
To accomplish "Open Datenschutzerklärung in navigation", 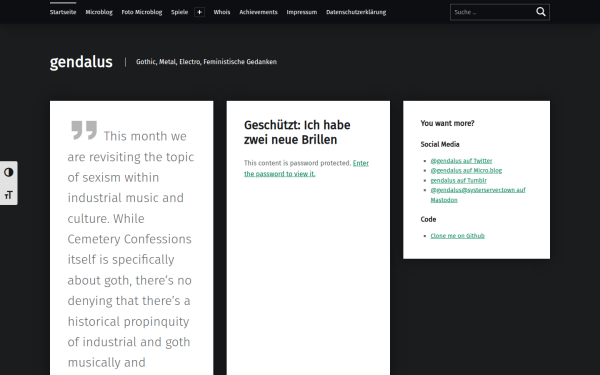I will pyautogui.click(x=356, y=12).
